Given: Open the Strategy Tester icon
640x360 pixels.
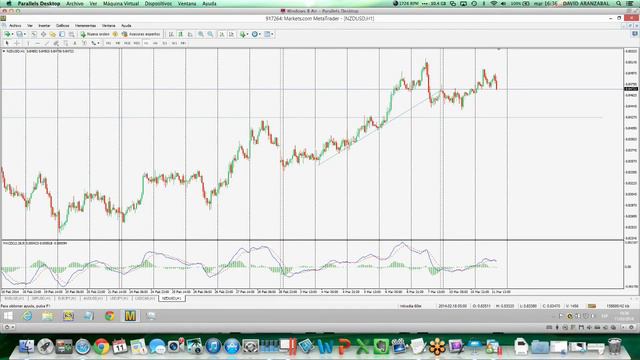Looking at the screenshot, I should (71, 34).
